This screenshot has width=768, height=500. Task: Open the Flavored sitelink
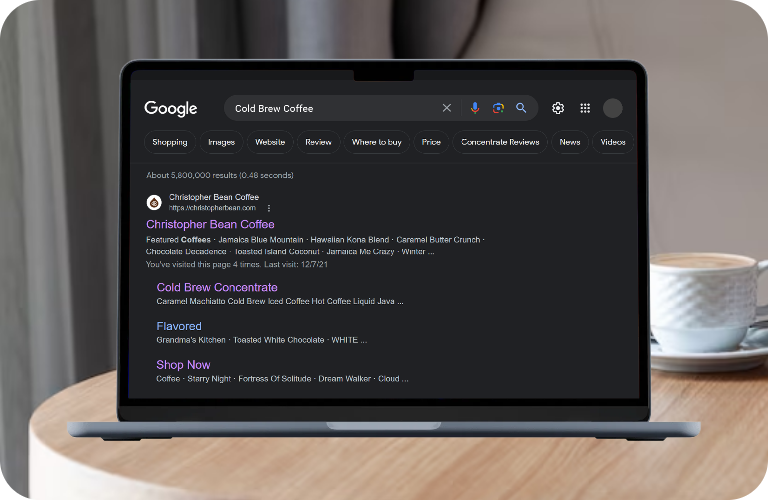tap(179, 326)
